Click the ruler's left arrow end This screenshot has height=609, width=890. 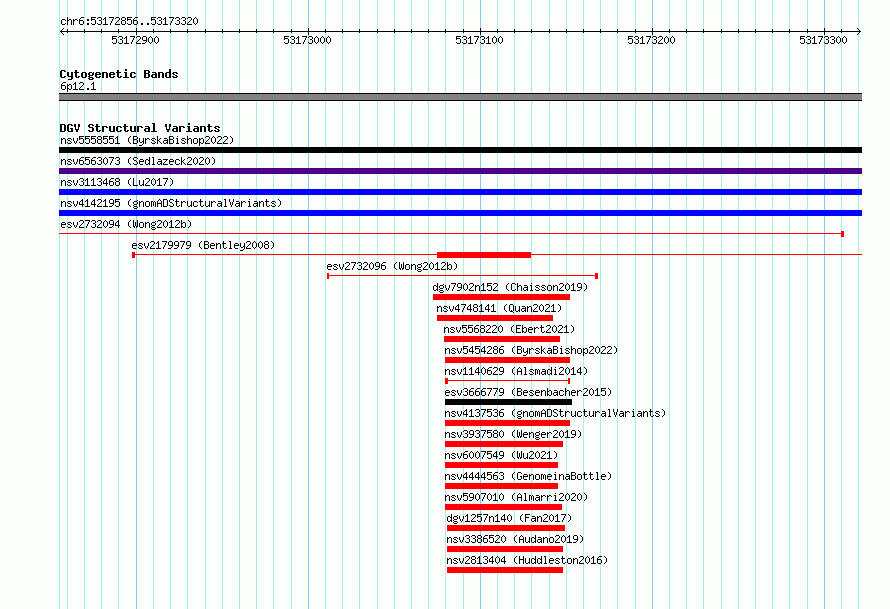tap(62, 32)
